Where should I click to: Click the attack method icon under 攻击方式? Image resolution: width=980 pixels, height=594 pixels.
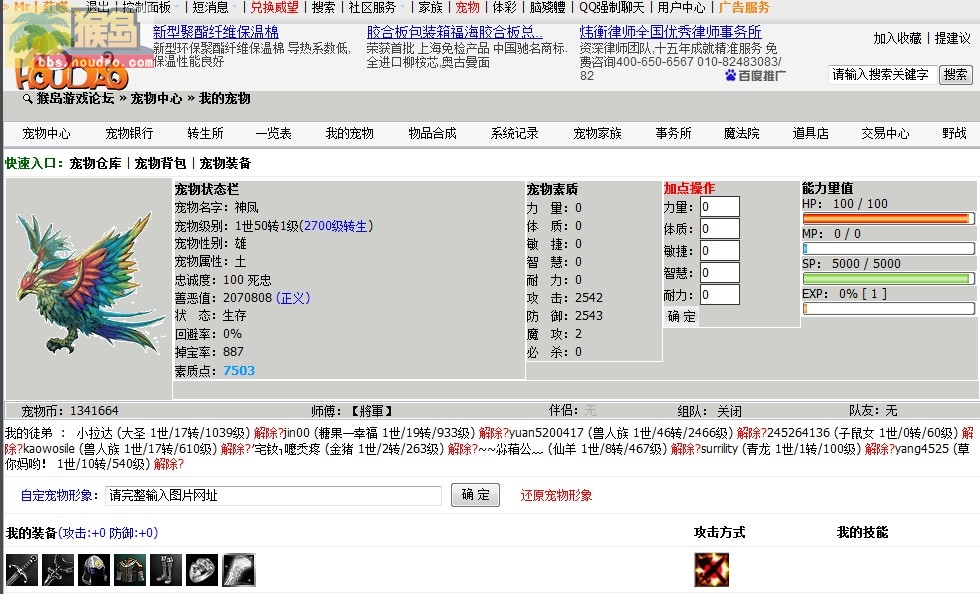coord(711,570)
